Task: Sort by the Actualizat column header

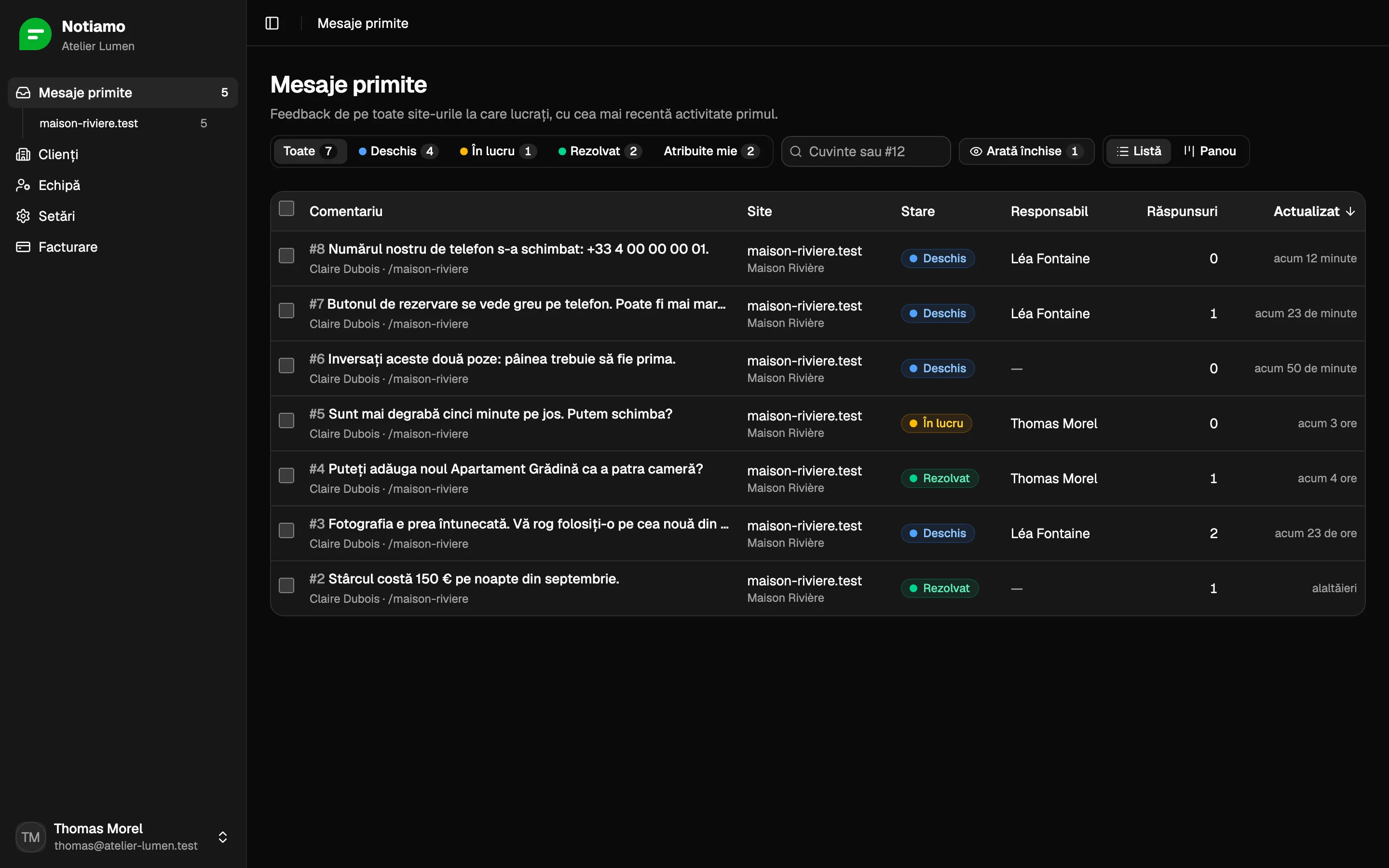Action: click(1314, 211)
